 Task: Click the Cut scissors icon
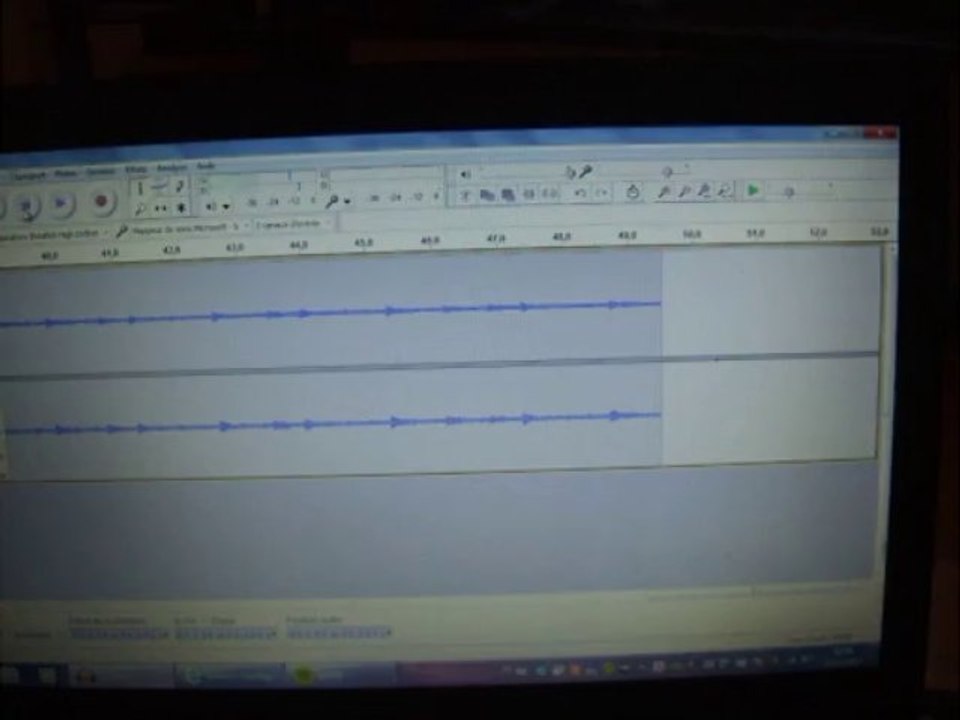[466, 195]
